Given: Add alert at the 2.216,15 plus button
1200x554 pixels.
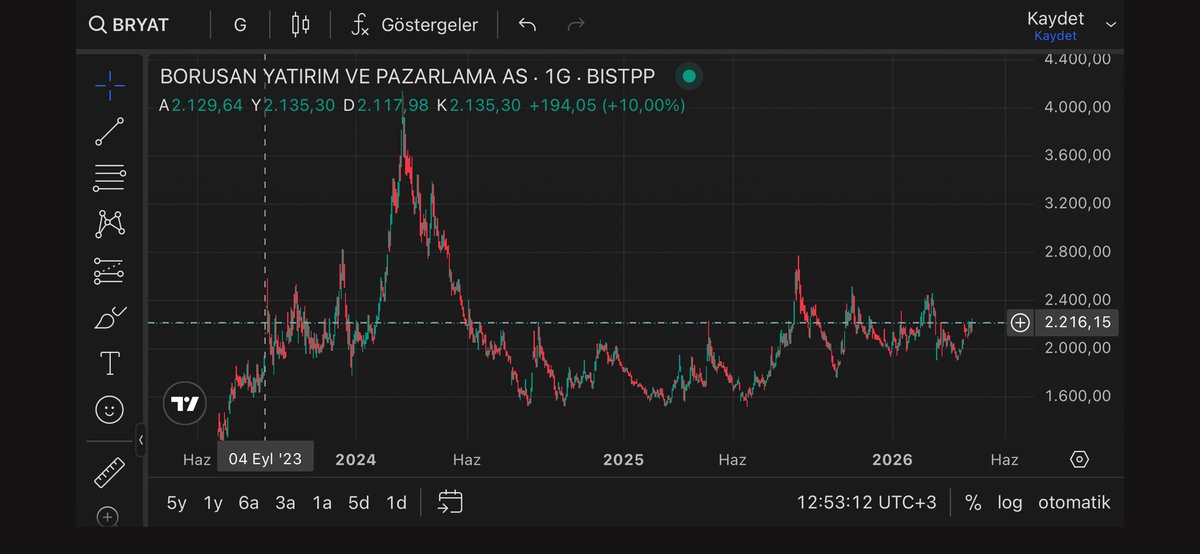Looking at the screenshot, I should [1020, 322].
